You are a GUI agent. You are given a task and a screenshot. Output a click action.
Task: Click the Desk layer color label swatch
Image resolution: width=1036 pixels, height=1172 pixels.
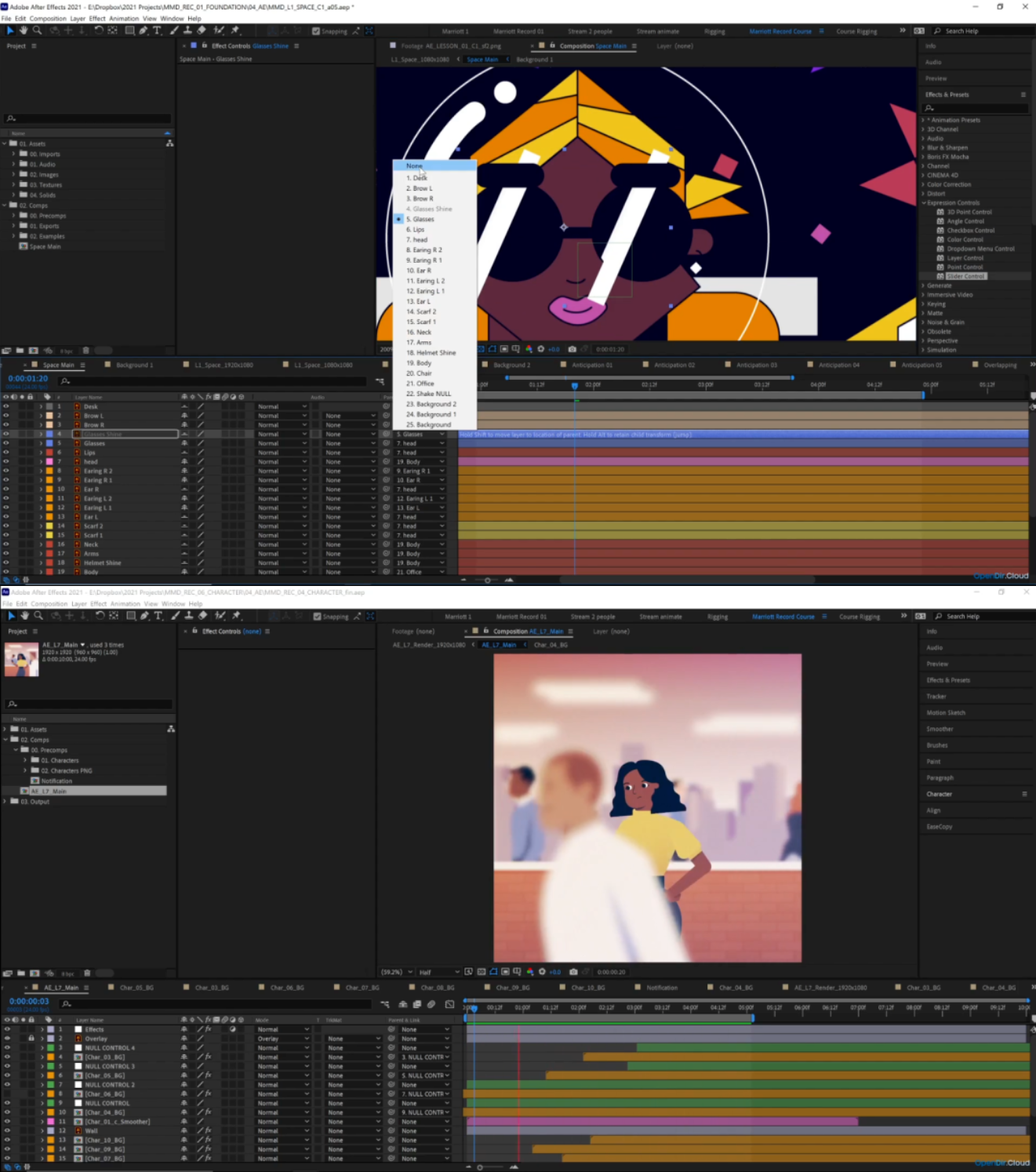[49, 406]
